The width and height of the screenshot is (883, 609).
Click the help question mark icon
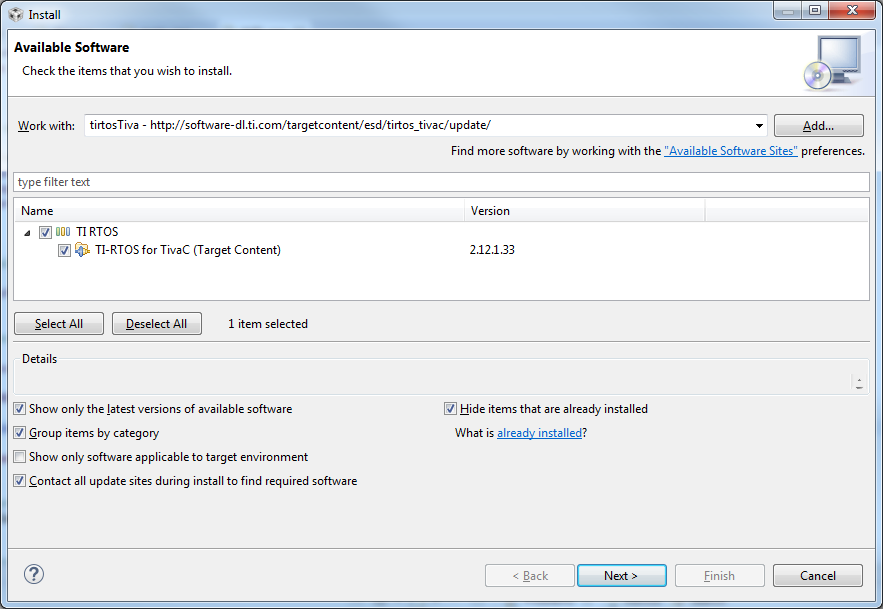tap(34, 574)
